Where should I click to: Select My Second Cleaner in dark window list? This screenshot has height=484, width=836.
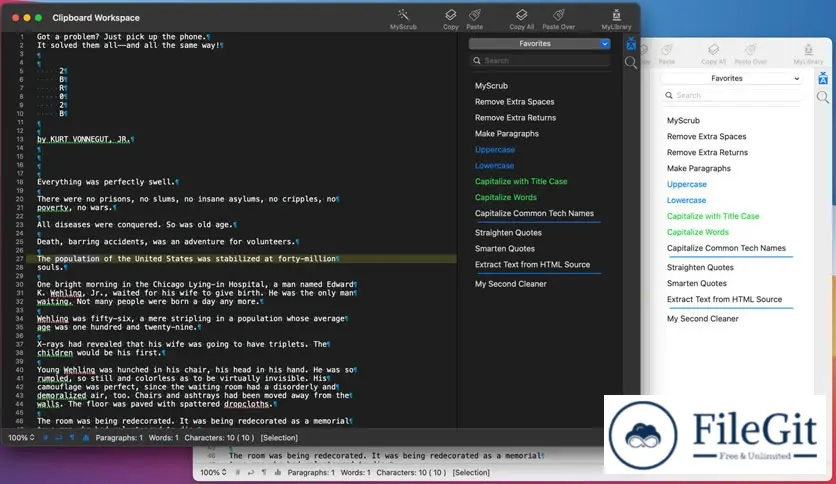(x=511, y=284)
